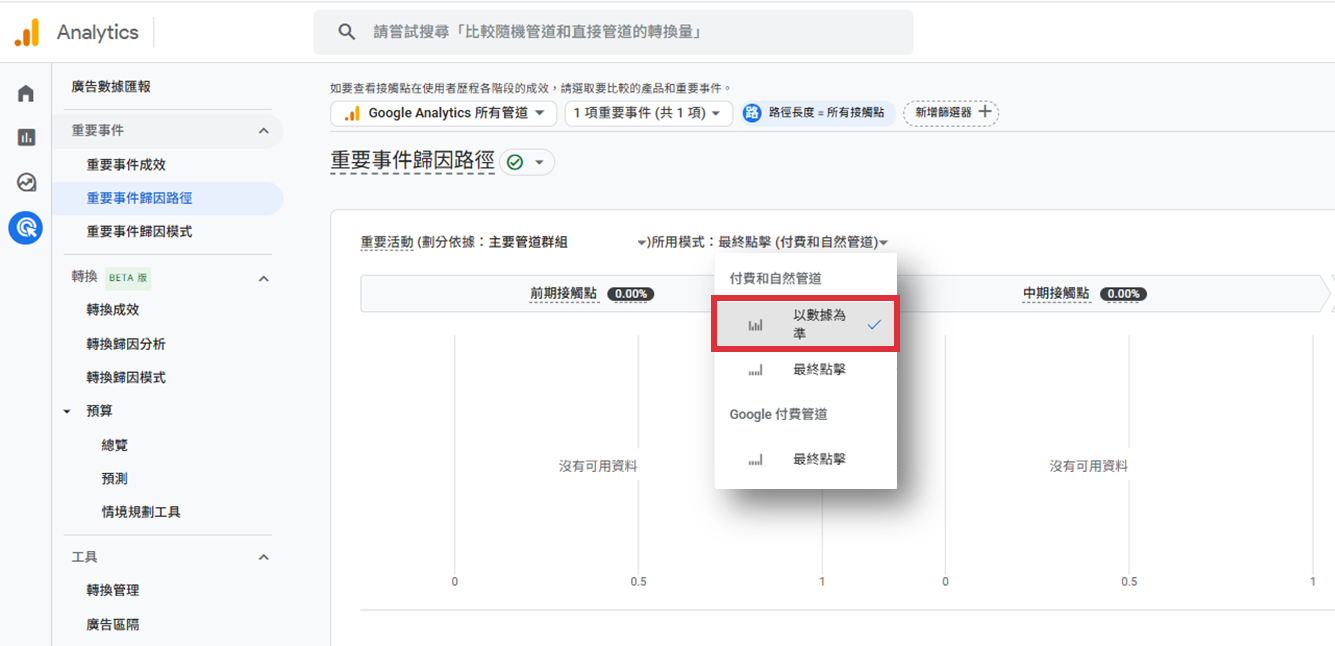Image resolution: width=1335 pixels, height=646 pixels.
Task: Choose 最終點擊 under Google 付費管道
Action: coord(818,460)
